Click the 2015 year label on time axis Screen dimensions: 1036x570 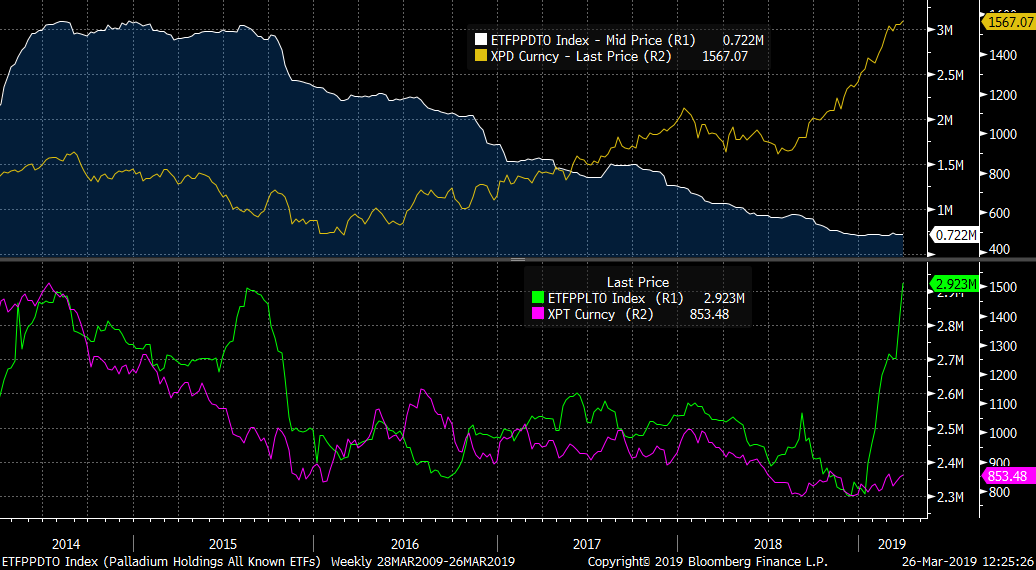click(x=223, y=544)
